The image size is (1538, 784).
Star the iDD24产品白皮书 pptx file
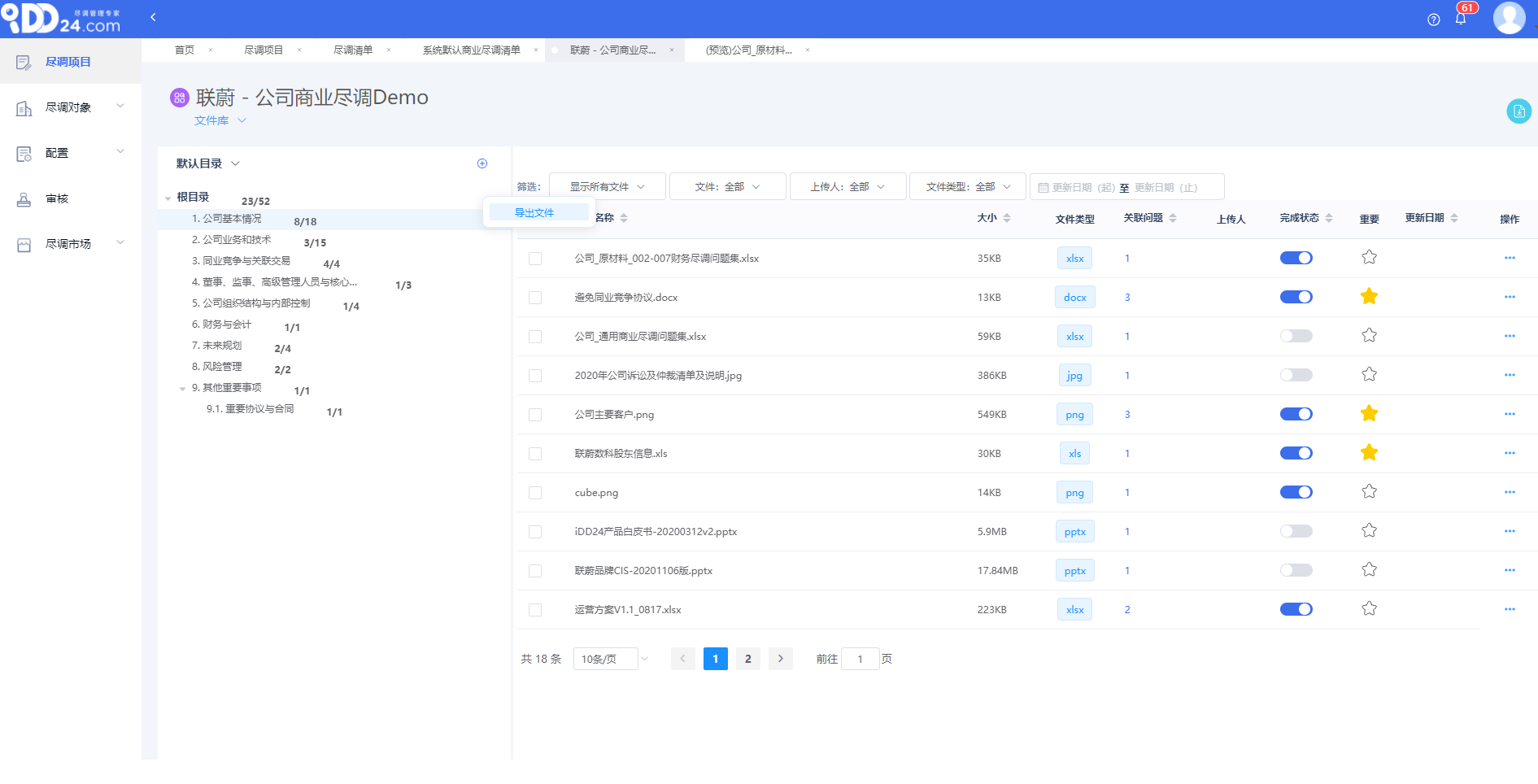tap(1370, 530)
